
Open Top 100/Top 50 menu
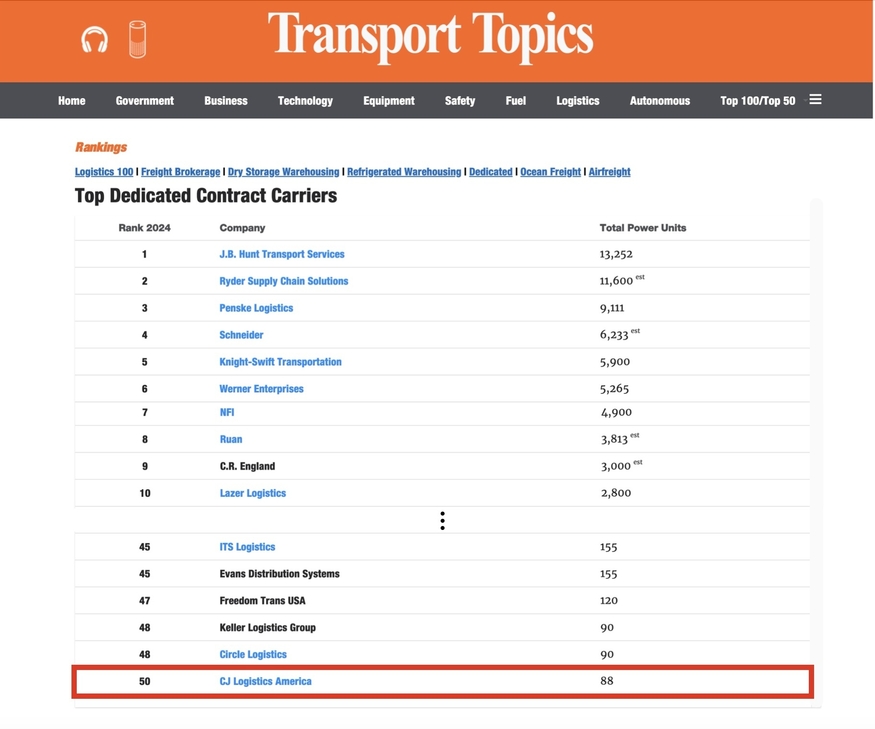point(757,100)
